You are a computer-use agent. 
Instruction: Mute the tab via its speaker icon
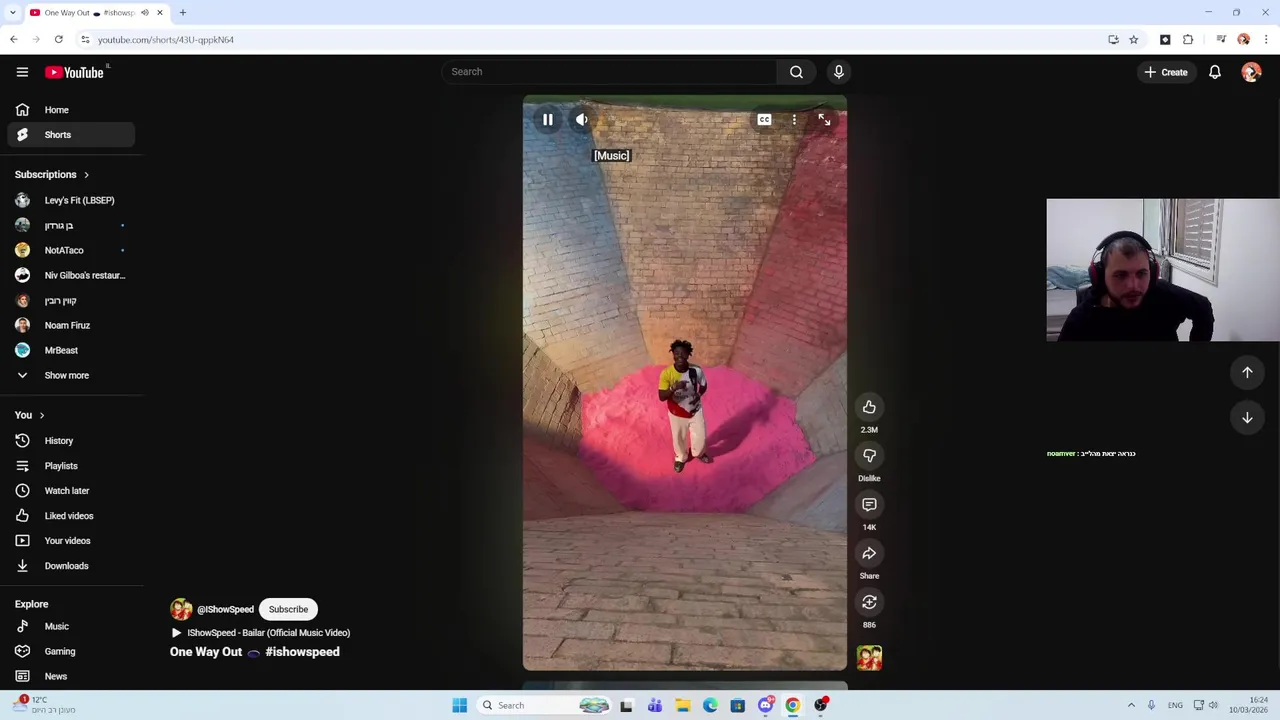(145, 13)
